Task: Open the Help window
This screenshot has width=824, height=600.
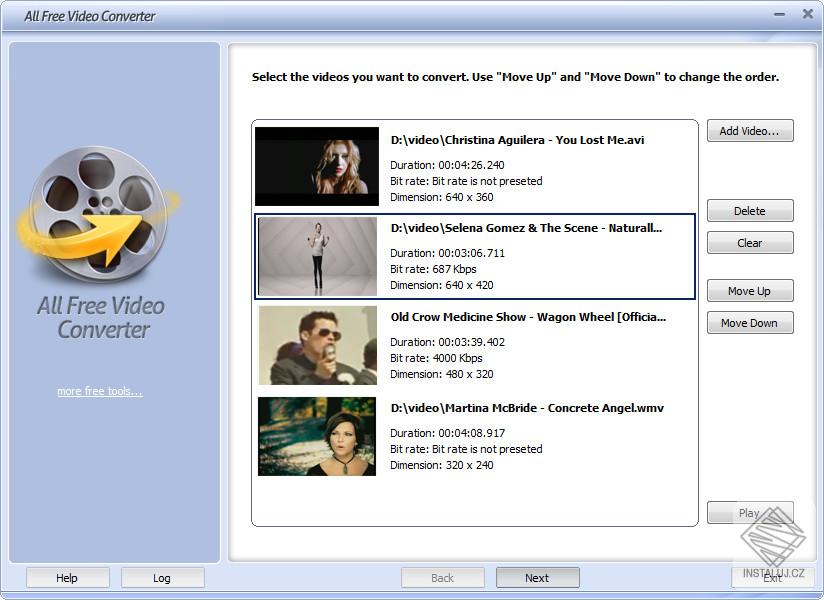Action: pos(67,577)
